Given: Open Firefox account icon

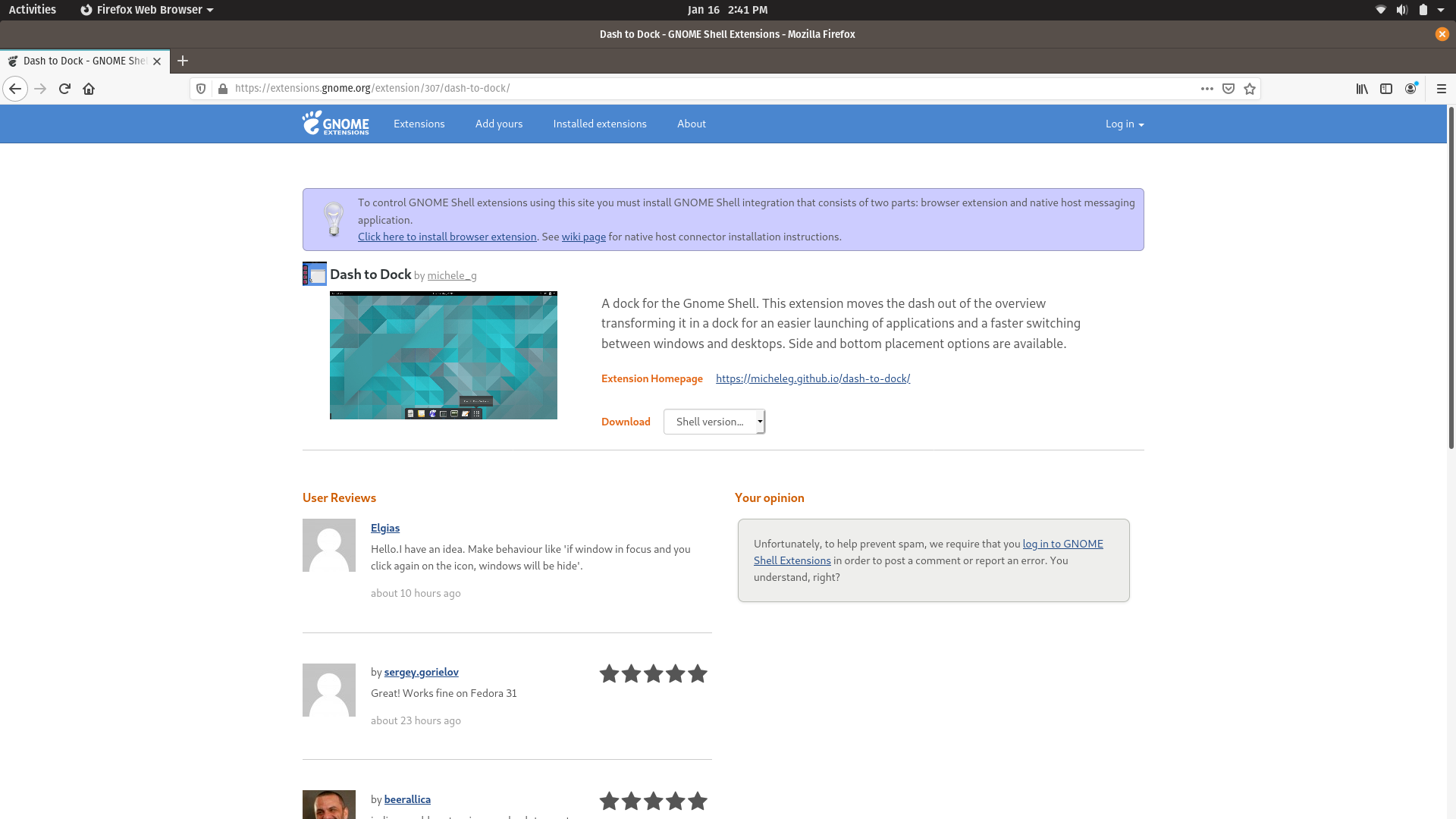Looking at the screenshot, I should tap(1410, 89).
